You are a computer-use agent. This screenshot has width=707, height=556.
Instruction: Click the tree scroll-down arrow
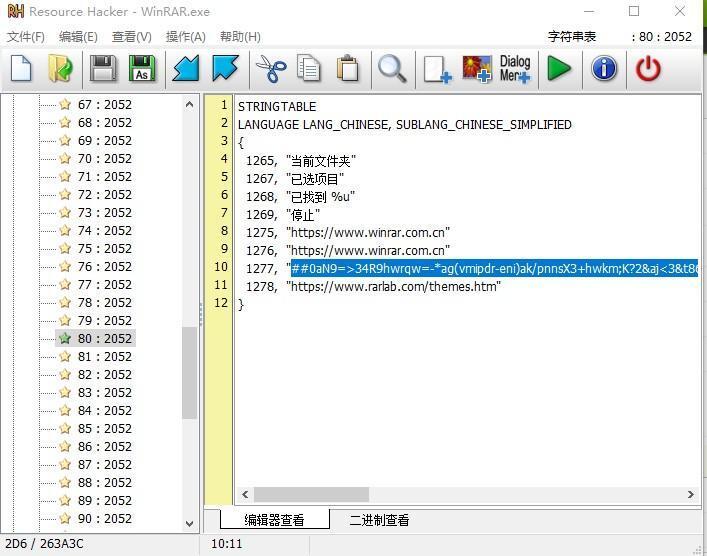190,523
